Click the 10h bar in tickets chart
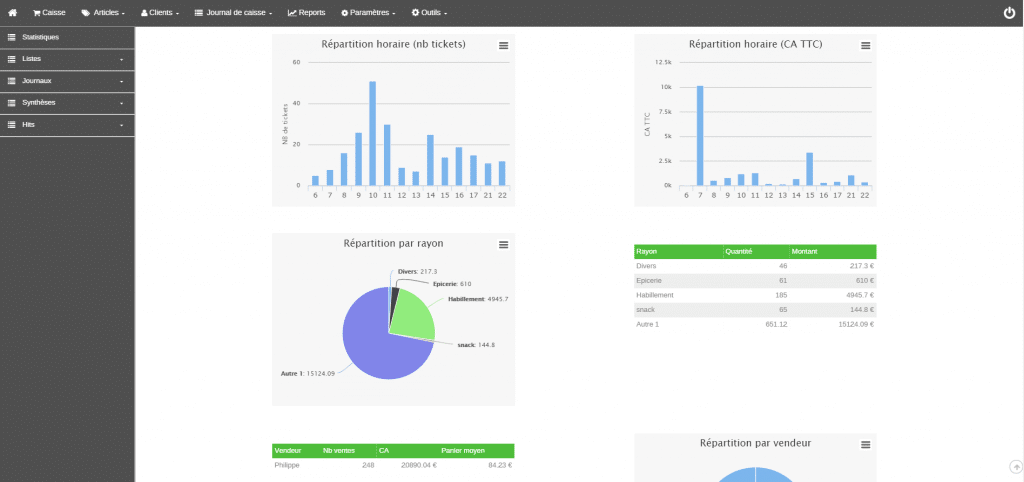This screenshot has width=1024, height=482. [x=372, y=133]
